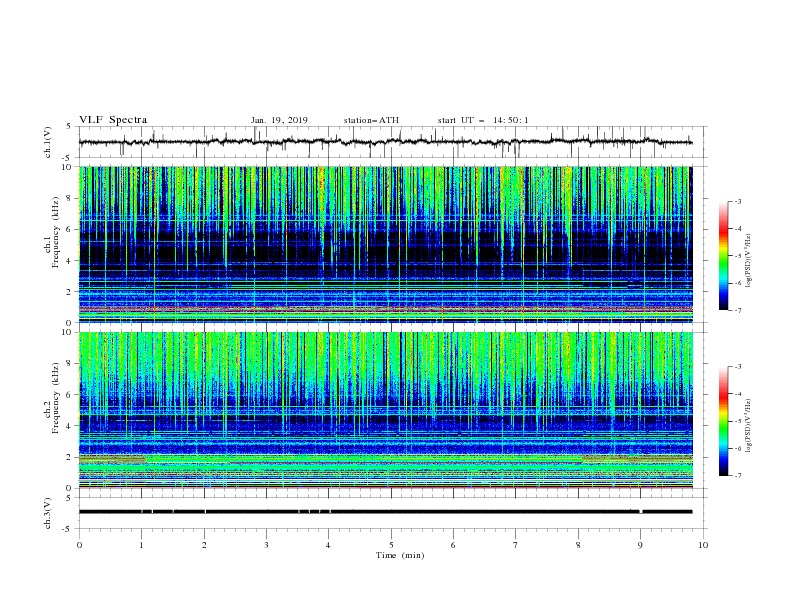Image resolution: width=792 pixels, height=612 pixels.
Task: Select the "station=ATH" header text
Action: click(x=371, y=120)
